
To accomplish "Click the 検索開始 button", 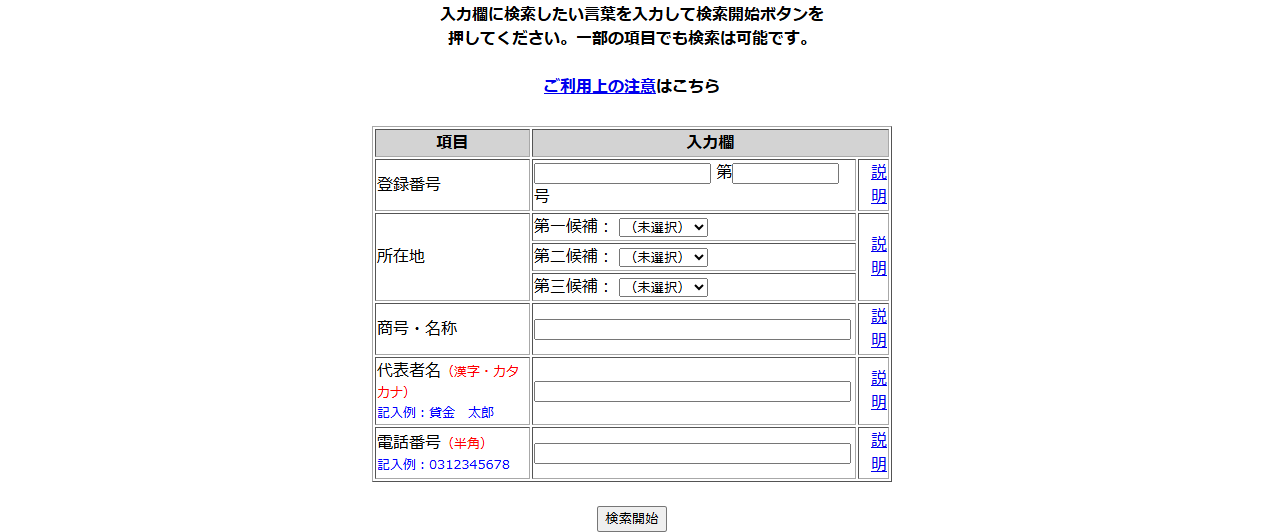I will [x=632, y=519].
